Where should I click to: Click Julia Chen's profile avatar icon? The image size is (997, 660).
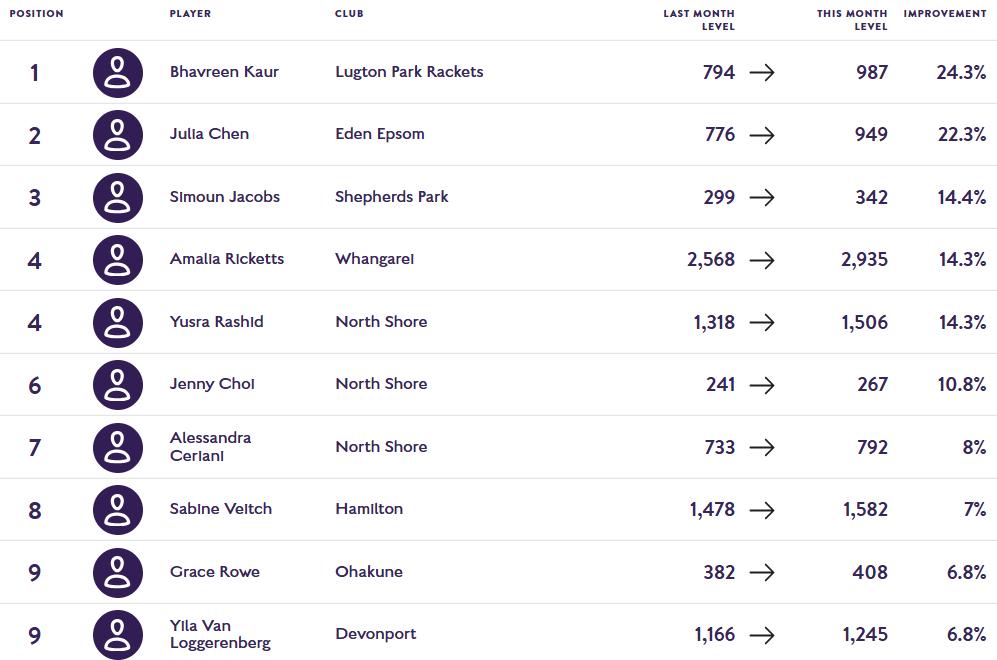pos(118,134)
